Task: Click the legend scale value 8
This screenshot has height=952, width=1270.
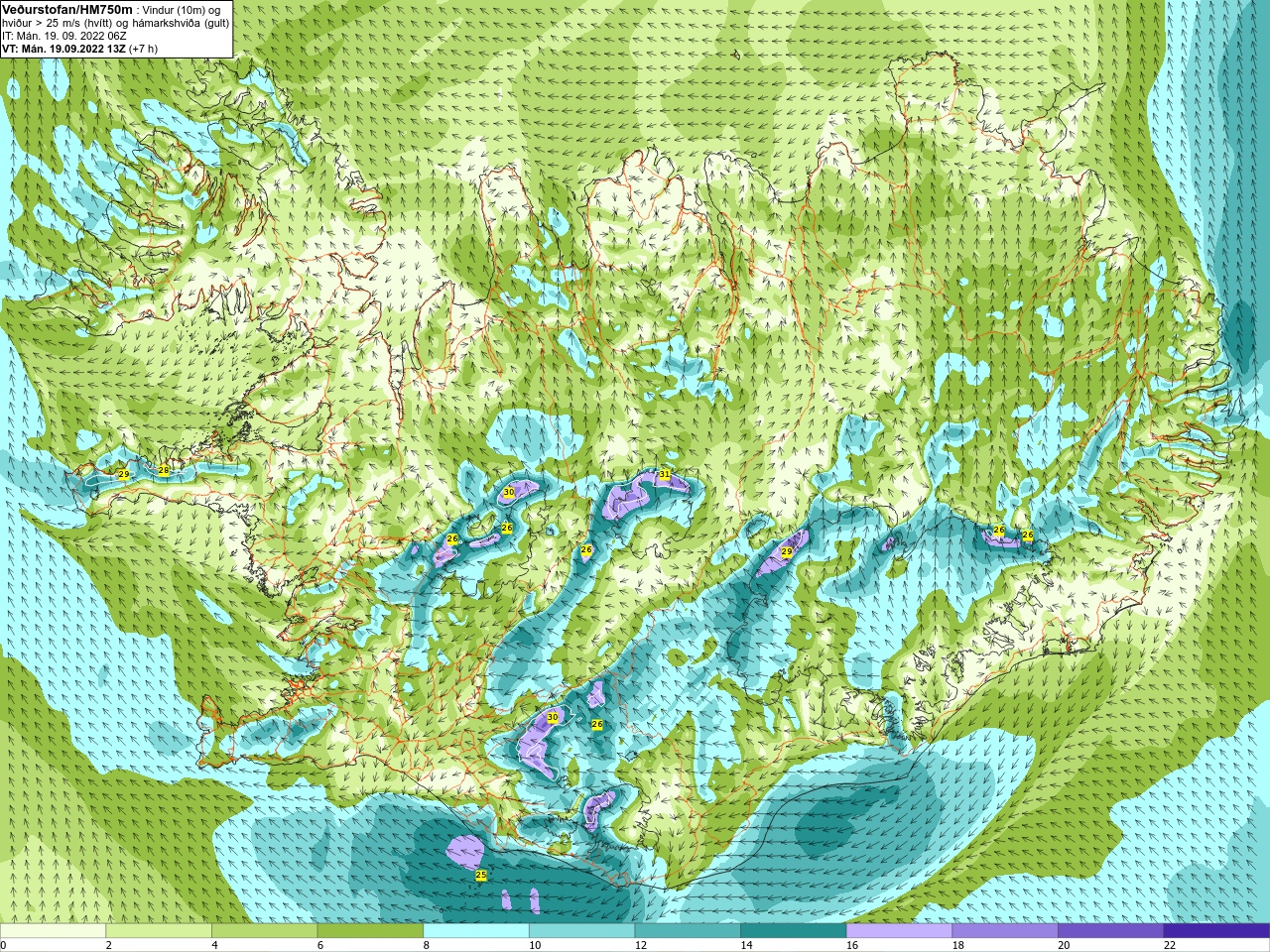Action: [x=427, y=945]
